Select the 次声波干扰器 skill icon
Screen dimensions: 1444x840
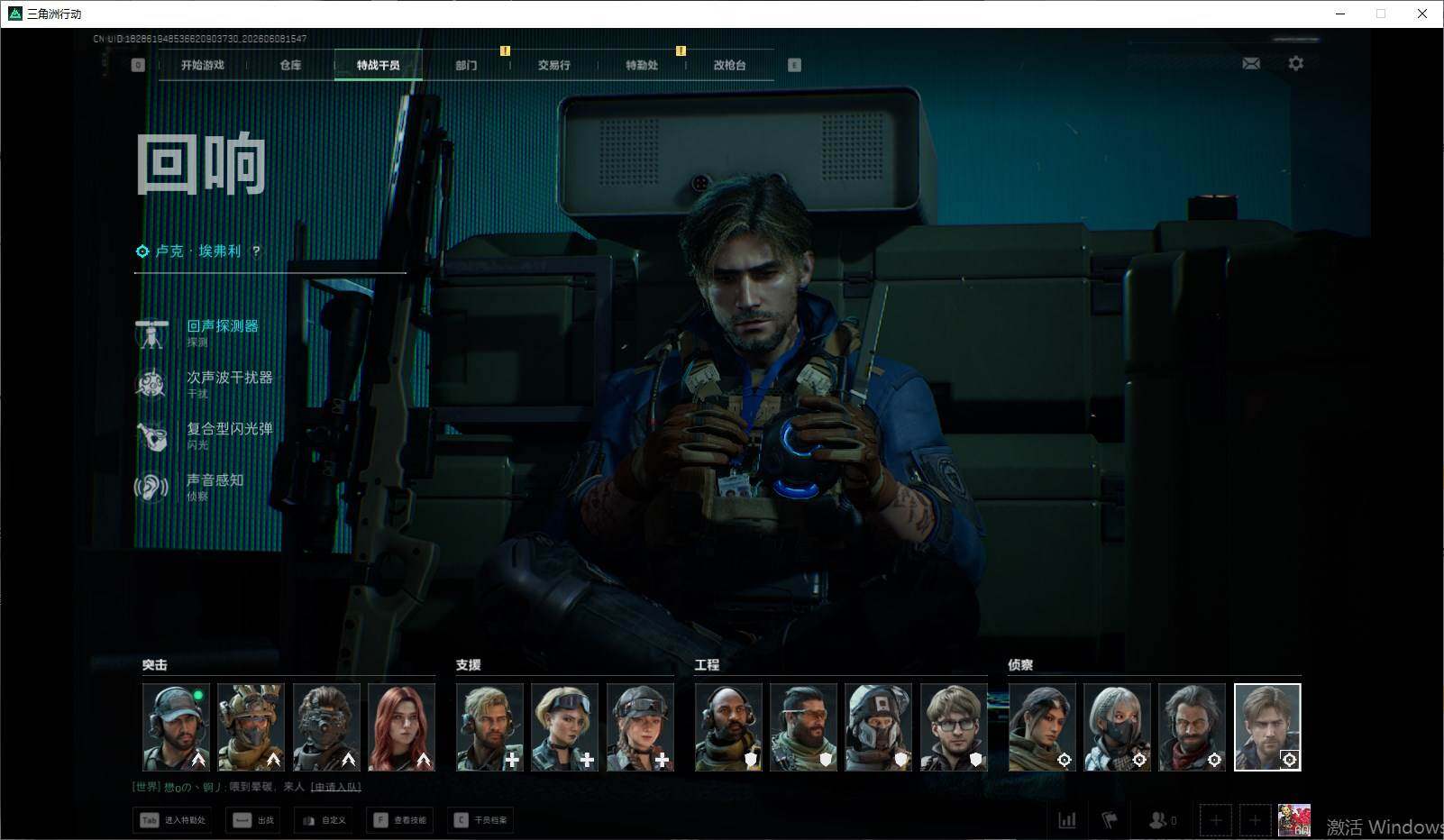tap(151, 385)
